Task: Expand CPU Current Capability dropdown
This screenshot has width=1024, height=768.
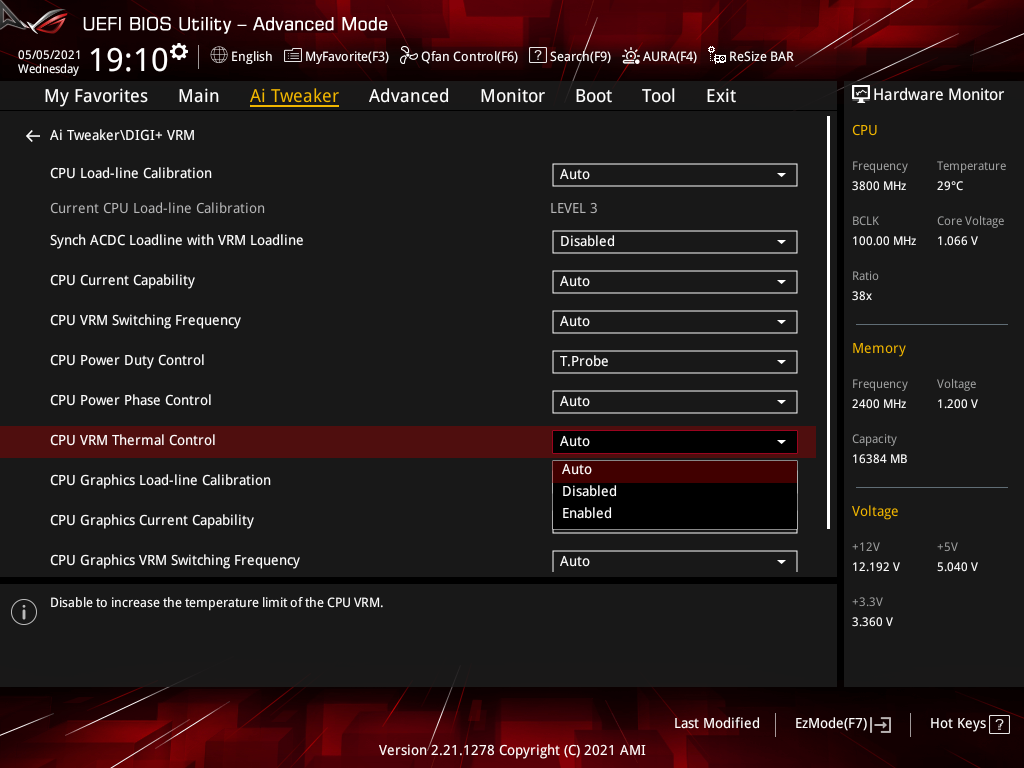Action: coord(675,281)
